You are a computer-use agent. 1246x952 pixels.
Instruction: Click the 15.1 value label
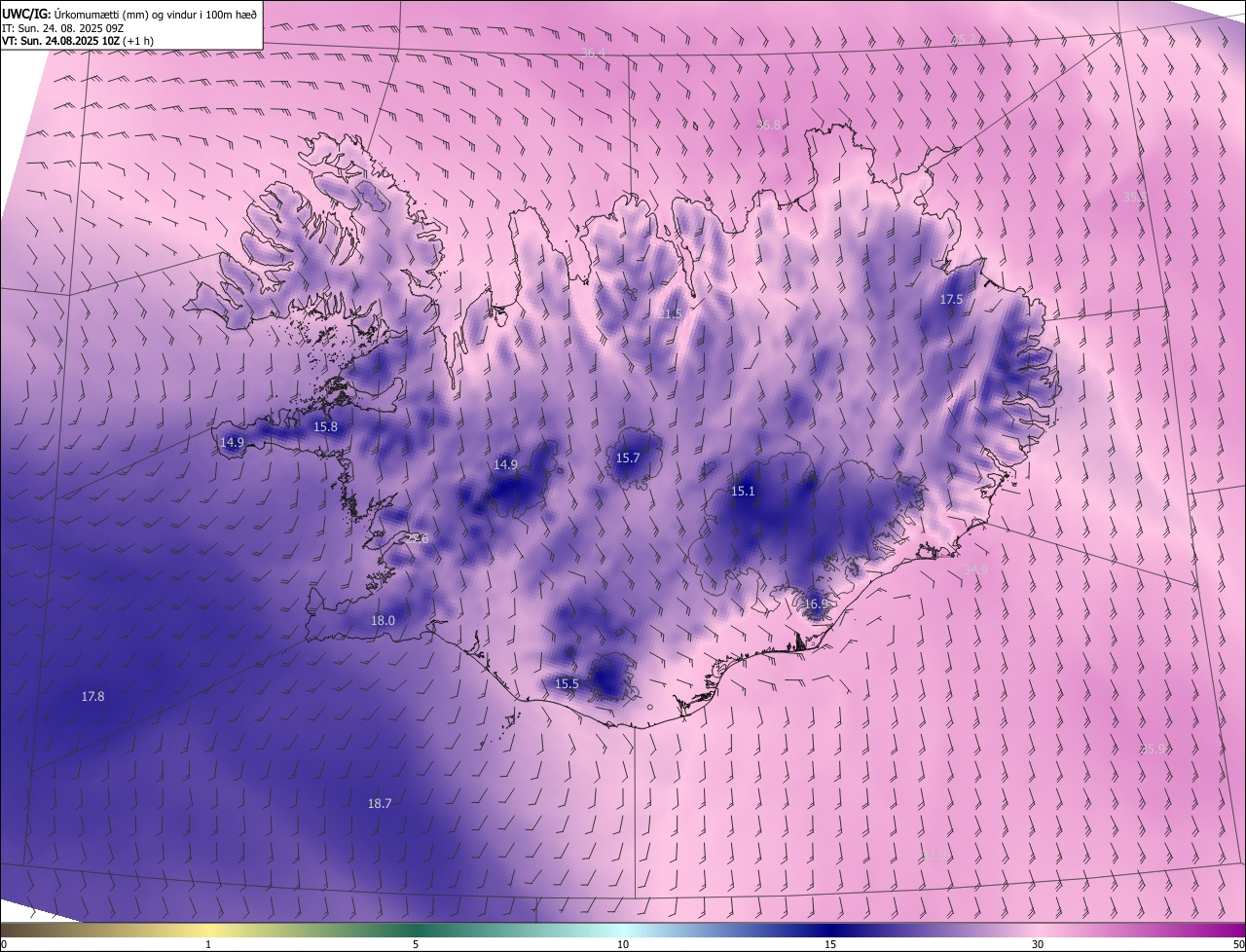click(743, 492)
